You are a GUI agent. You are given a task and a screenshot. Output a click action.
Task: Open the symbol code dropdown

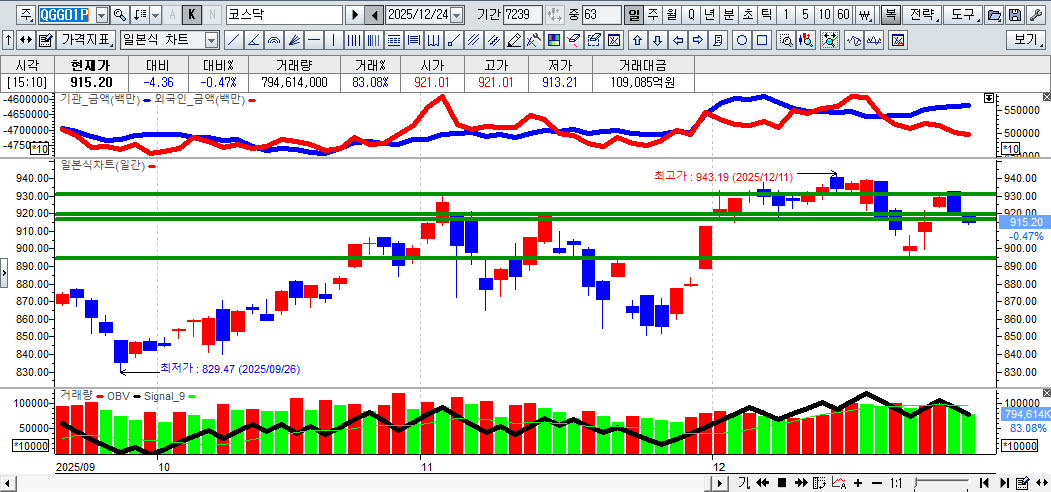(x=101, y=15)
